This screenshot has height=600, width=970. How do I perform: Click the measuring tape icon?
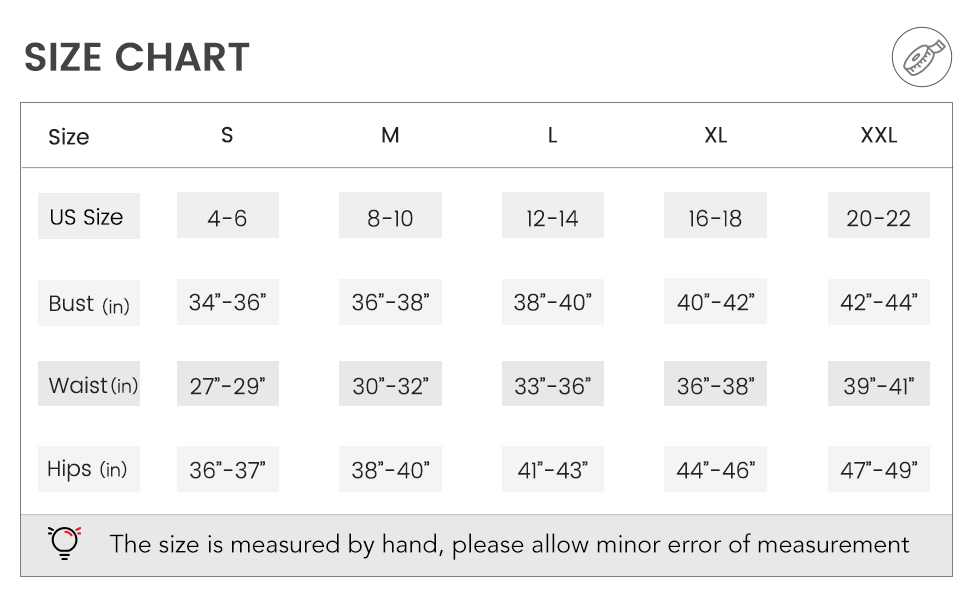tap(921, 57)
